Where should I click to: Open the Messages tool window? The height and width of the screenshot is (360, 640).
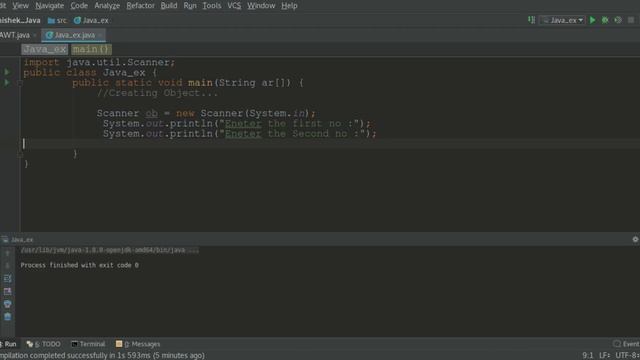tap(138, 344)
